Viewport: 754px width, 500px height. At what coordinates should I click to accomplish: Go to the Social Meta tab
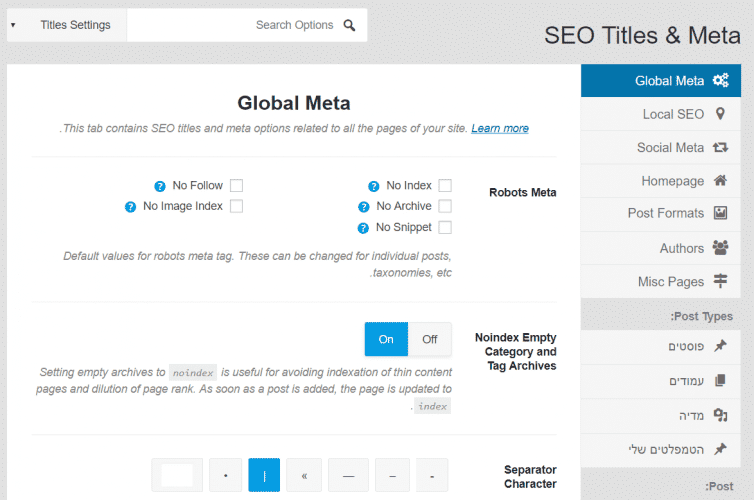(x=661, y=147)
